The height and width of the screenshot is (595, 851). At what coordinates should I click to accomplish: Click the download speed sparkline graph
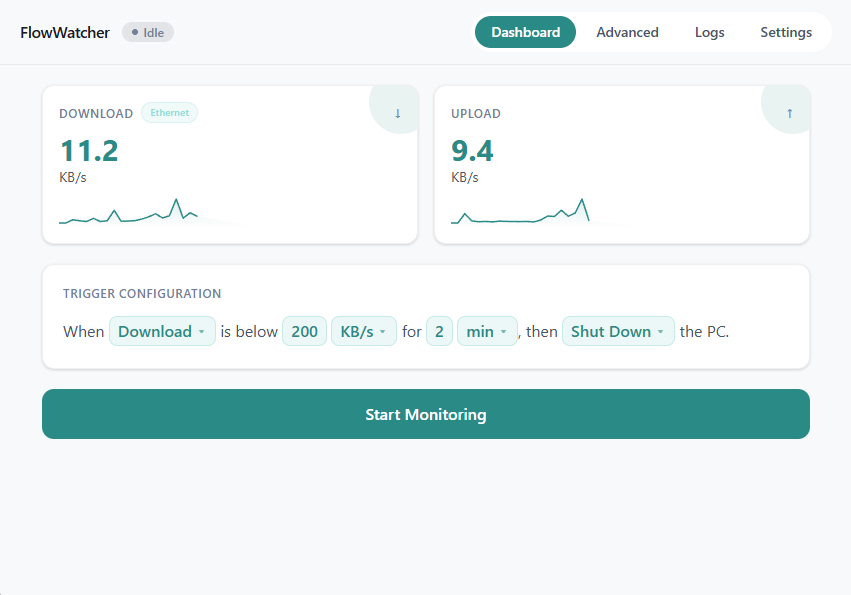tap(150, 212)
